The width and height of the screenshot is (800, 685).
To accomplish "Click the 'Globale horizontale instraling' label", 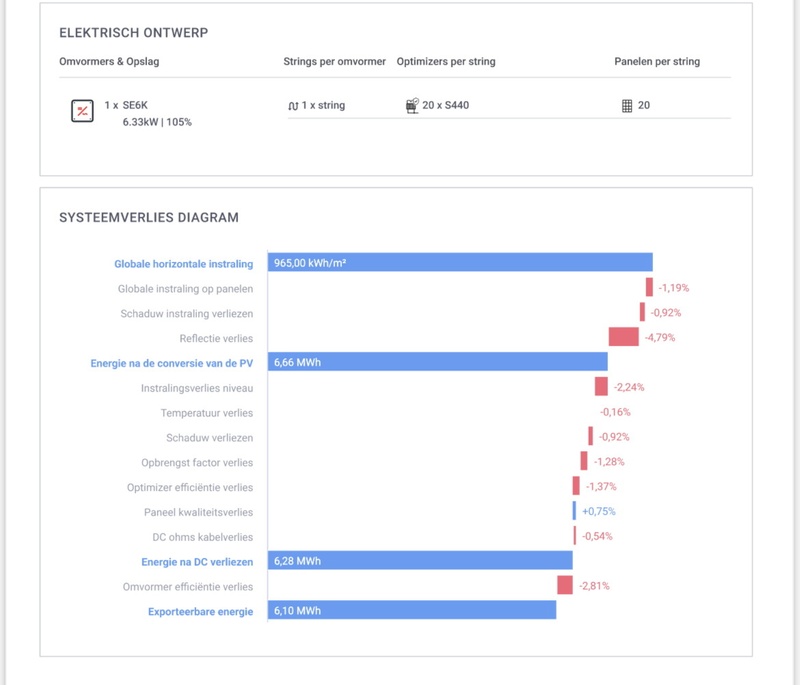I will tap(183, 264).
